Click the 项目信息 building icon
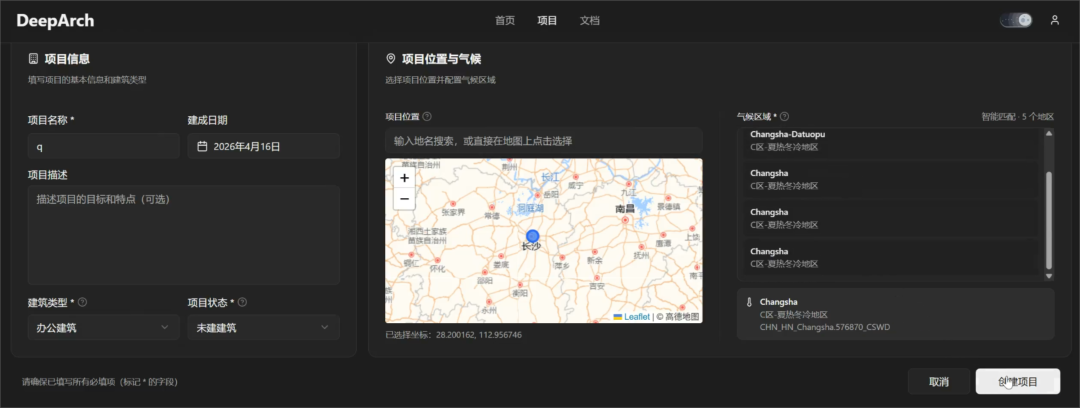Screen dimensions: 1080x408 (x=33, y=59)
